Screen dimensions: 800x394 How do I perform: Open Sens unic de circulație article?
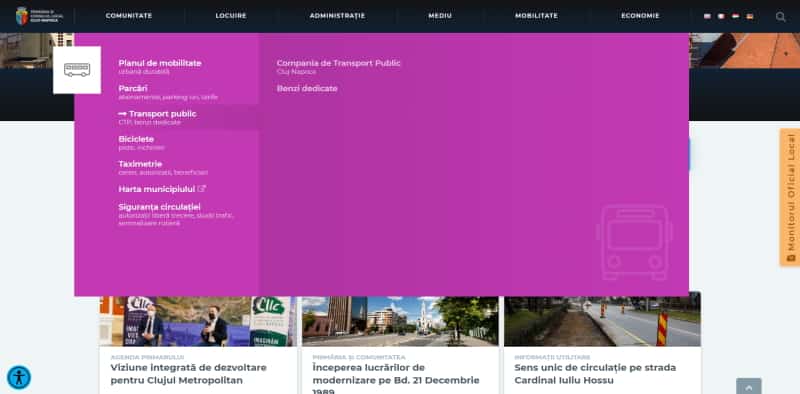[595, 374]
